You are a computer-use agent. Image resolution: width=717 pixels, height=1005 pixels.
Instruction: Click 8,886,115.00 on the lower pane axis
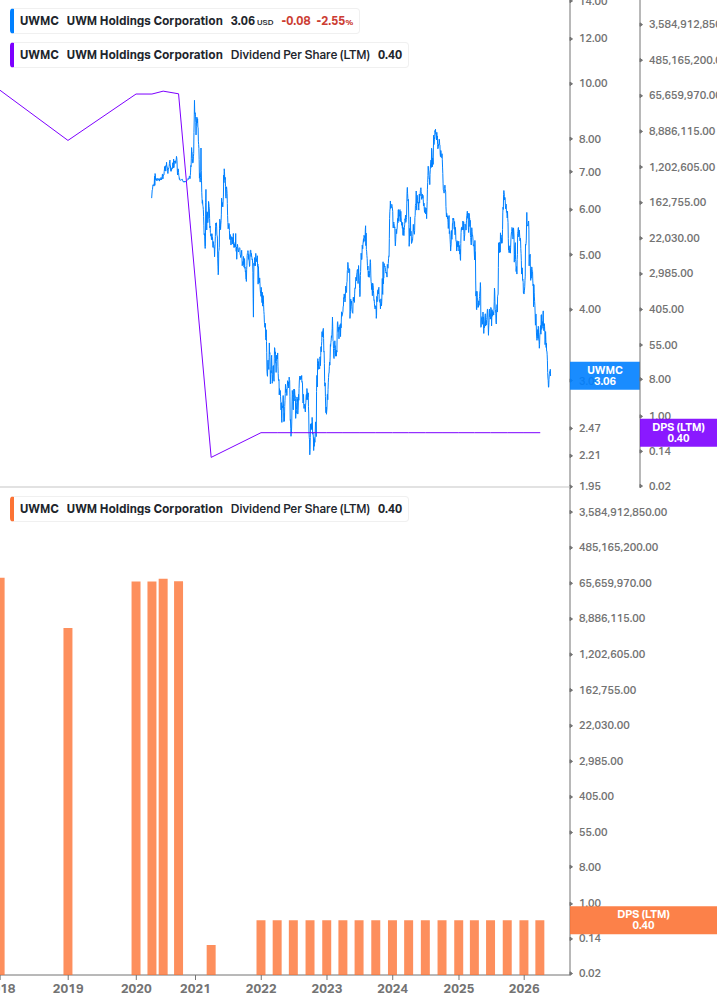point(612,619)
